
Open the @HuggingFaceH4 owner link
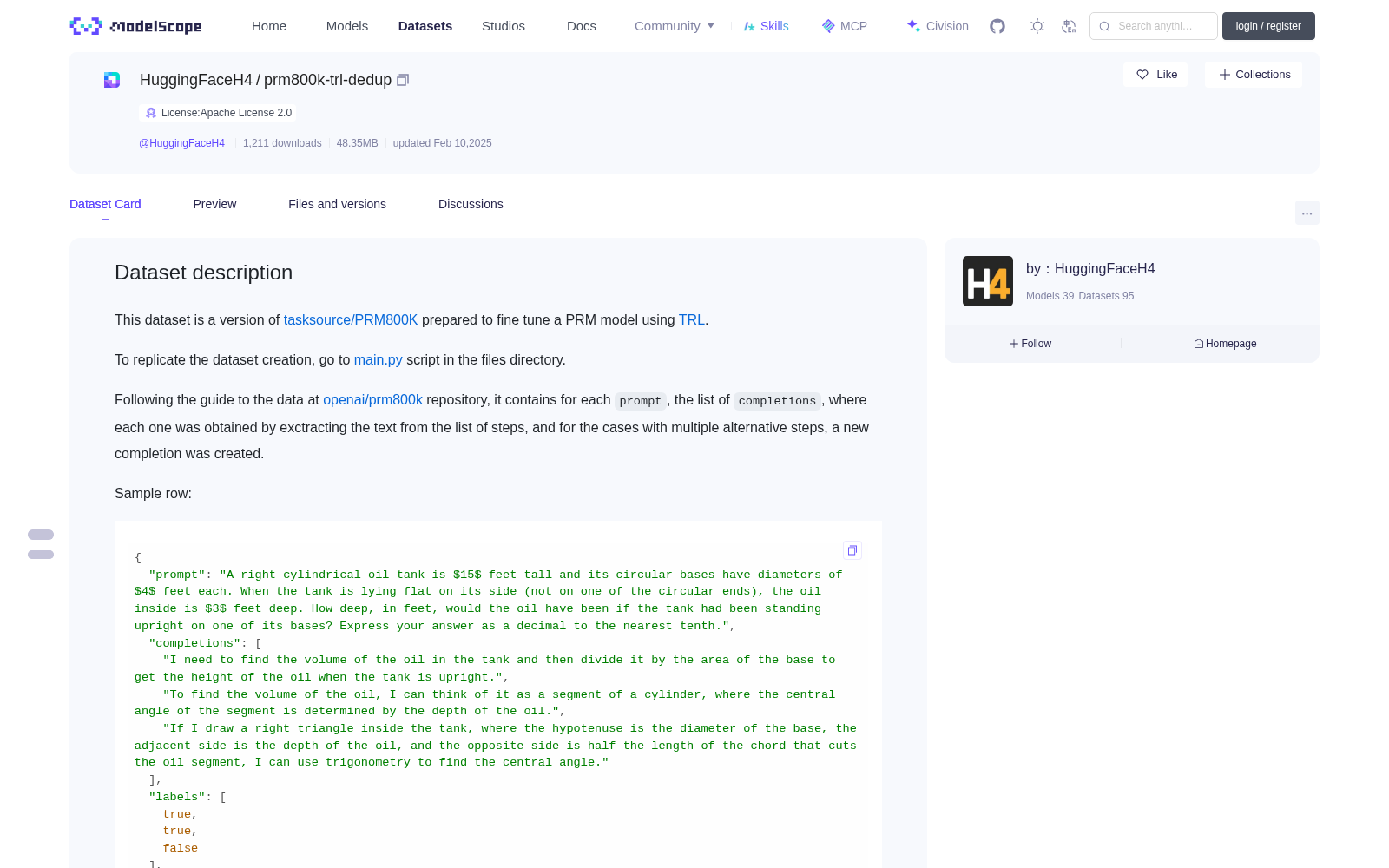pos(181,143)
